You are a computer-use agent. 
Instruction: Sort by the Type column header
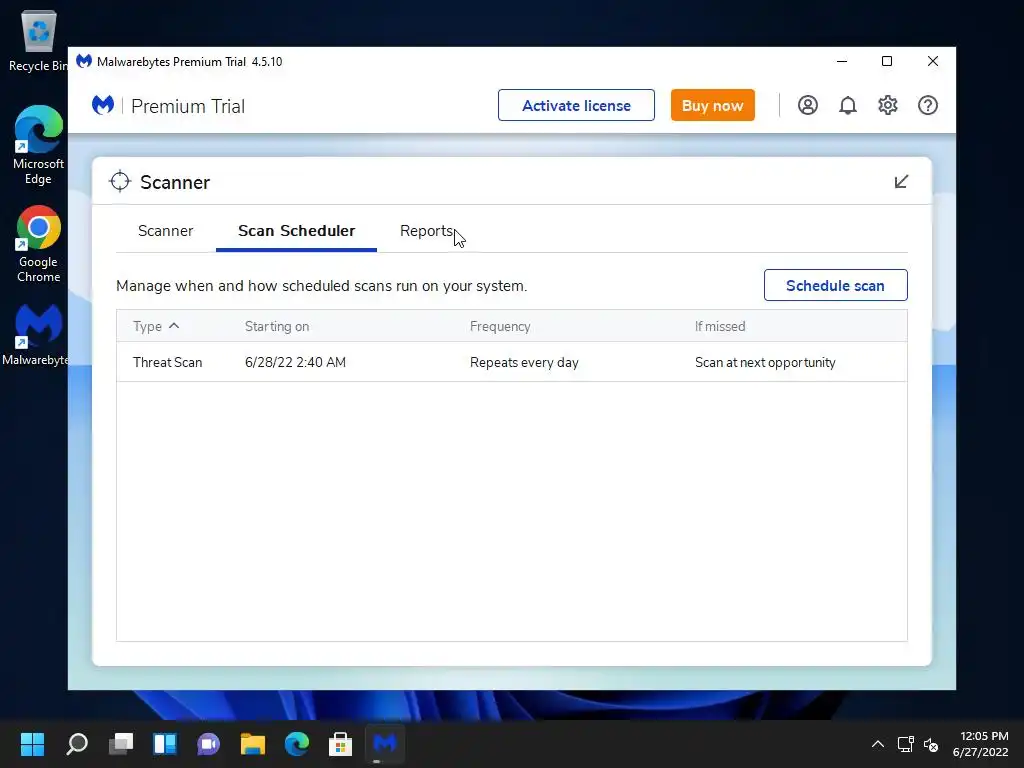[x=155, y=326]
